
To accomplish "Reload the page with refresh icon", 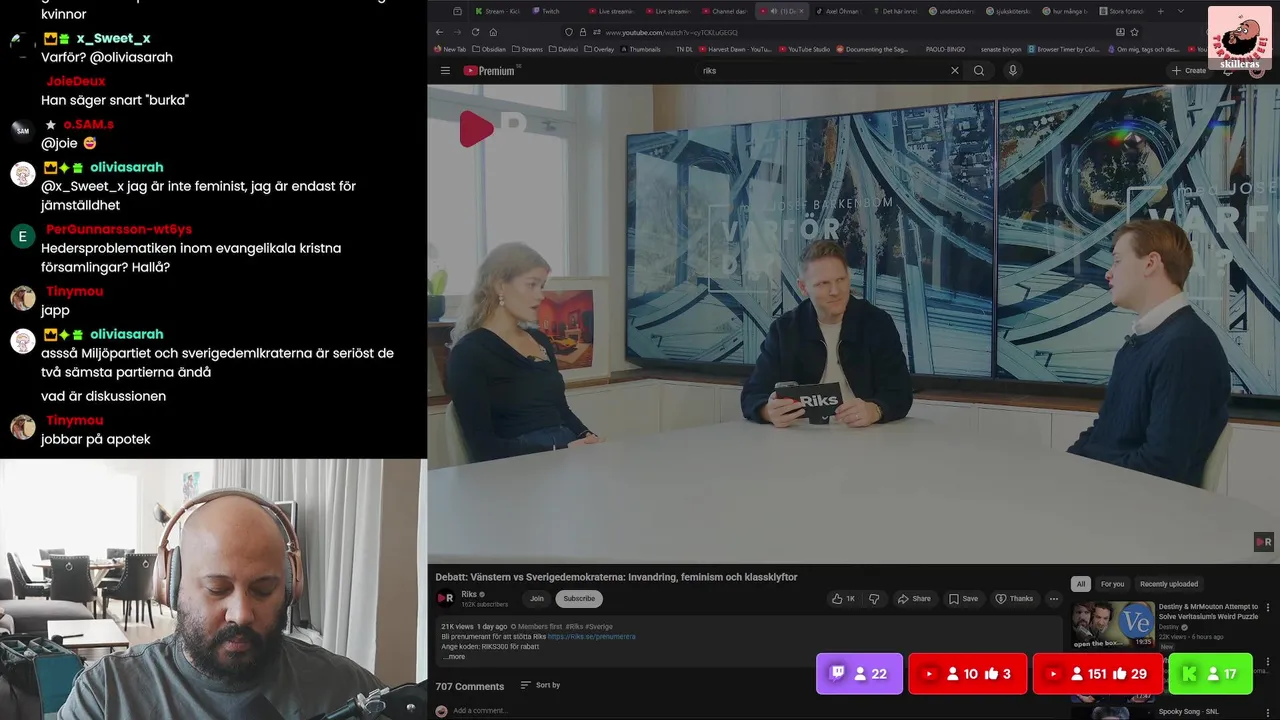I will (x=475, y=32).
